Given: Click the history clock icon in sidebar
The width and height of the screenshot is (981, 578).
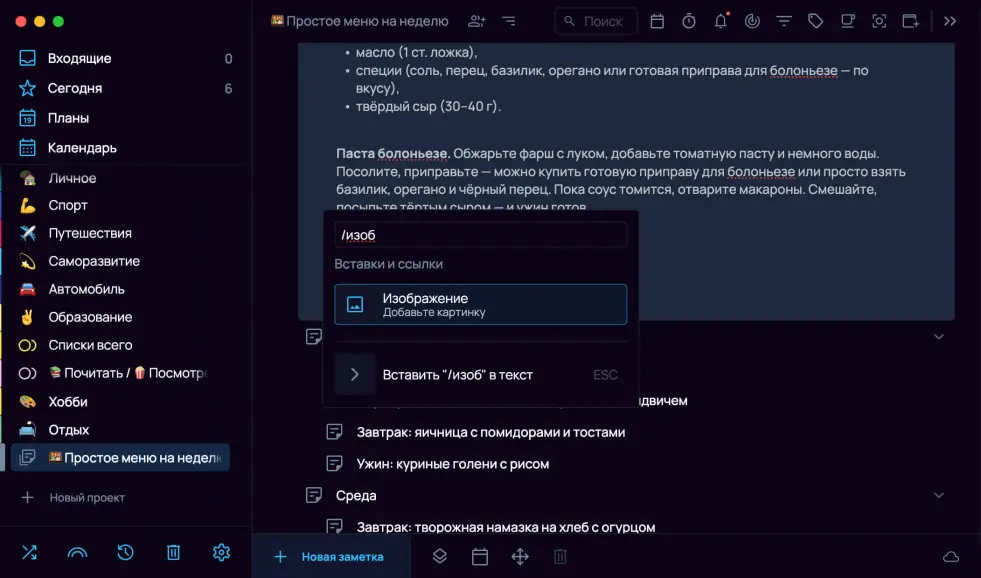Looking at the screenshot, I should click(125, 552).
